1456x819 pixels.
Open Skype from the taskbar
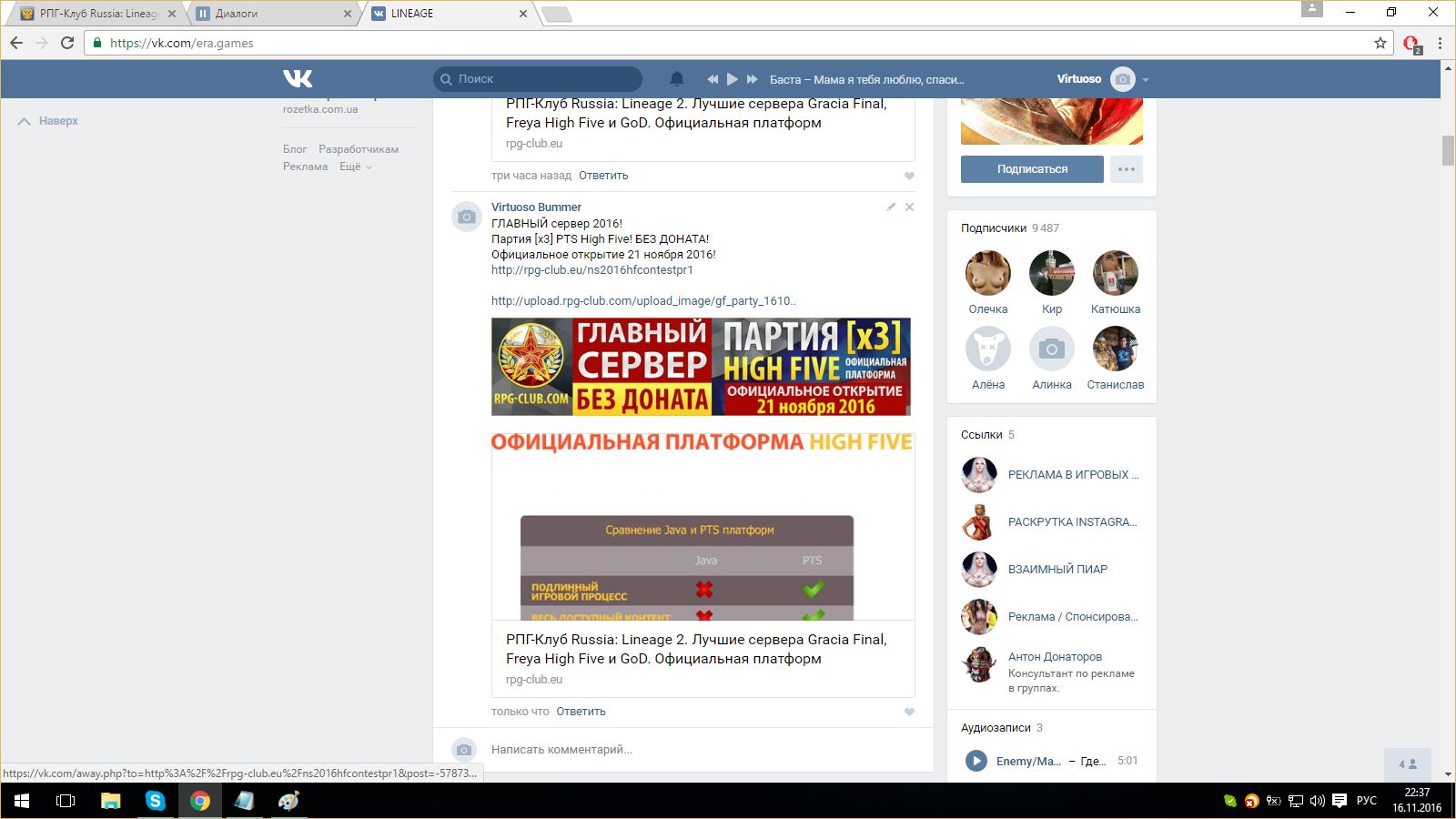[156, 801]
